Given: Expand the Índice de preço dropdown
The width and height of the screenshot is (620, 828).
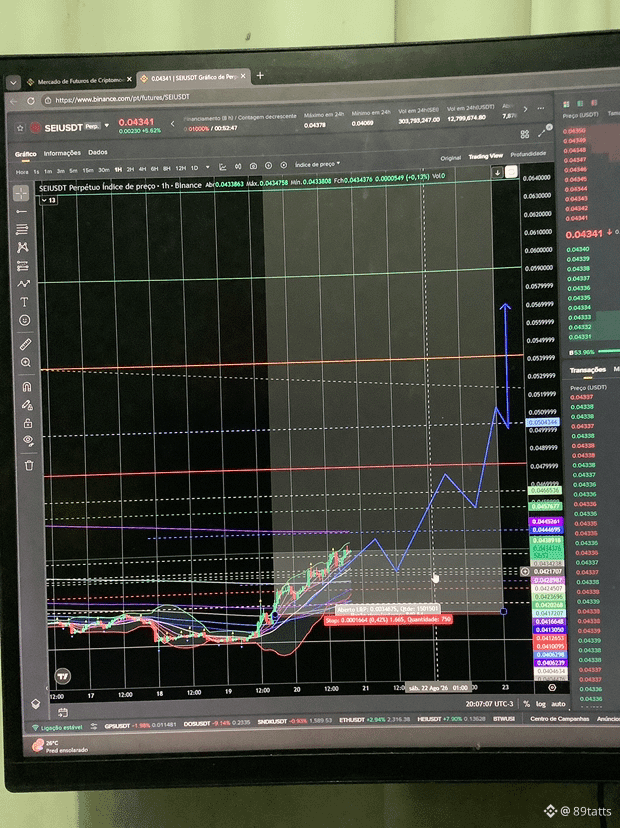Looking at the screenshot, I should coord(317,164).
